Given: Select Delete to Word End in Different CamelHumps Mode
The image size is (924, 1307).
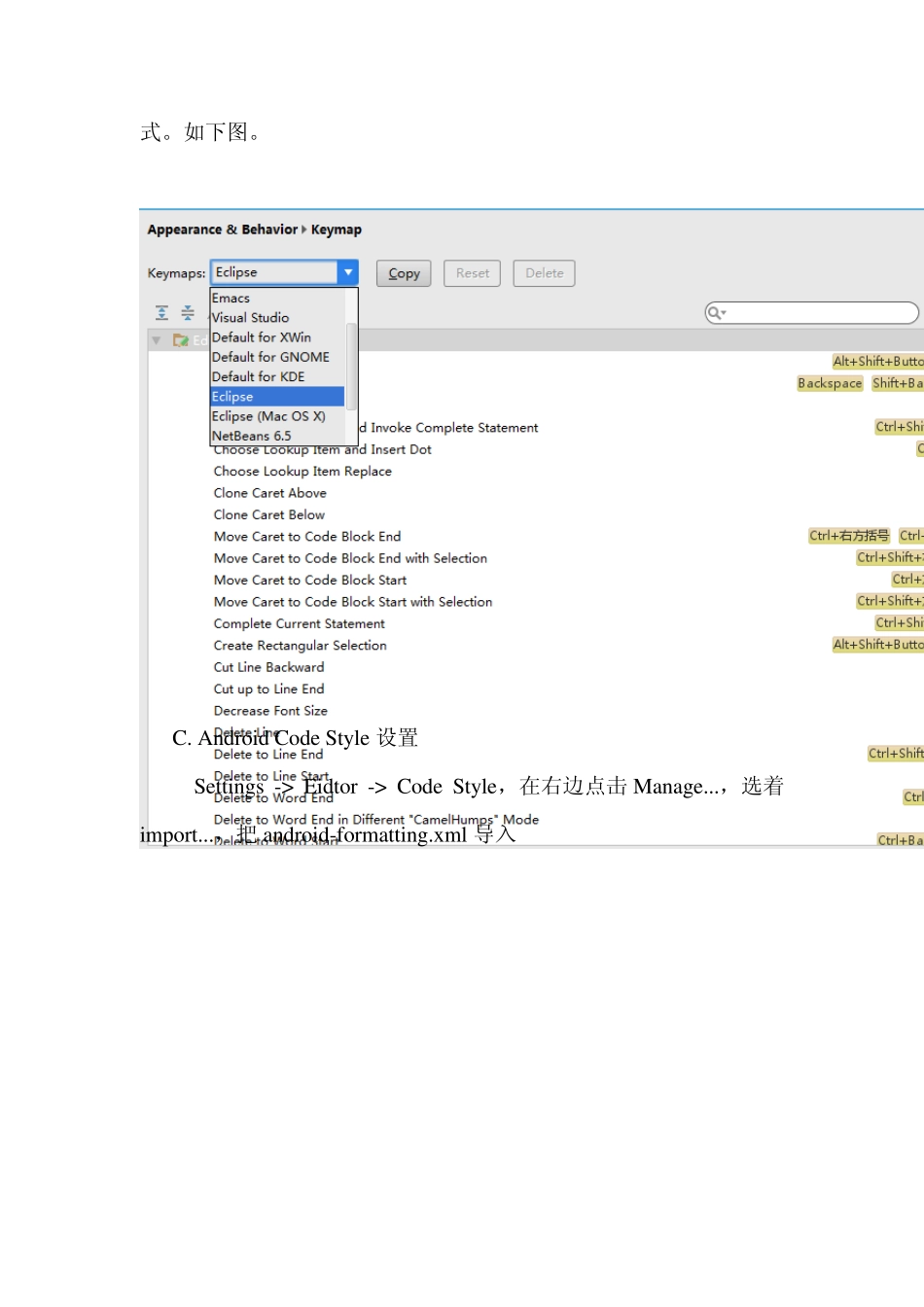Looking at the screenshot, I should tap(376, 820).
